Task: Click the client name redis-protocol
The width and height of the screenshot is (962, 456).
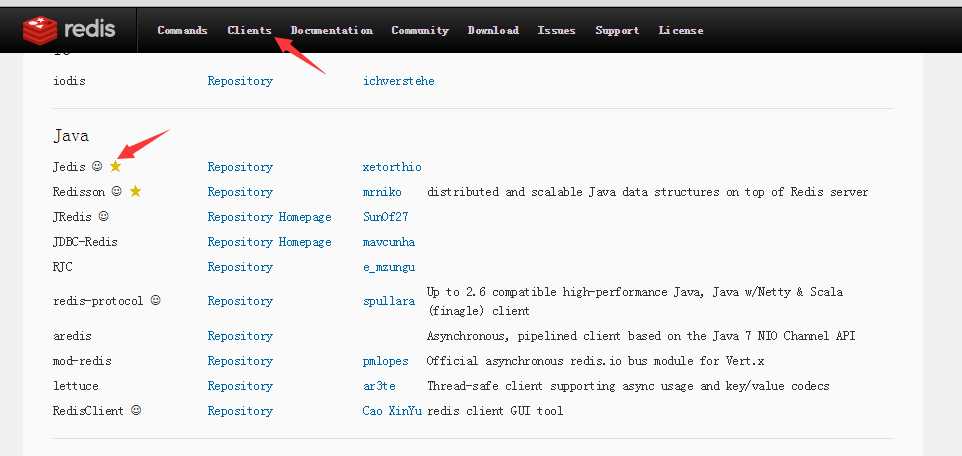Action: 98,301
